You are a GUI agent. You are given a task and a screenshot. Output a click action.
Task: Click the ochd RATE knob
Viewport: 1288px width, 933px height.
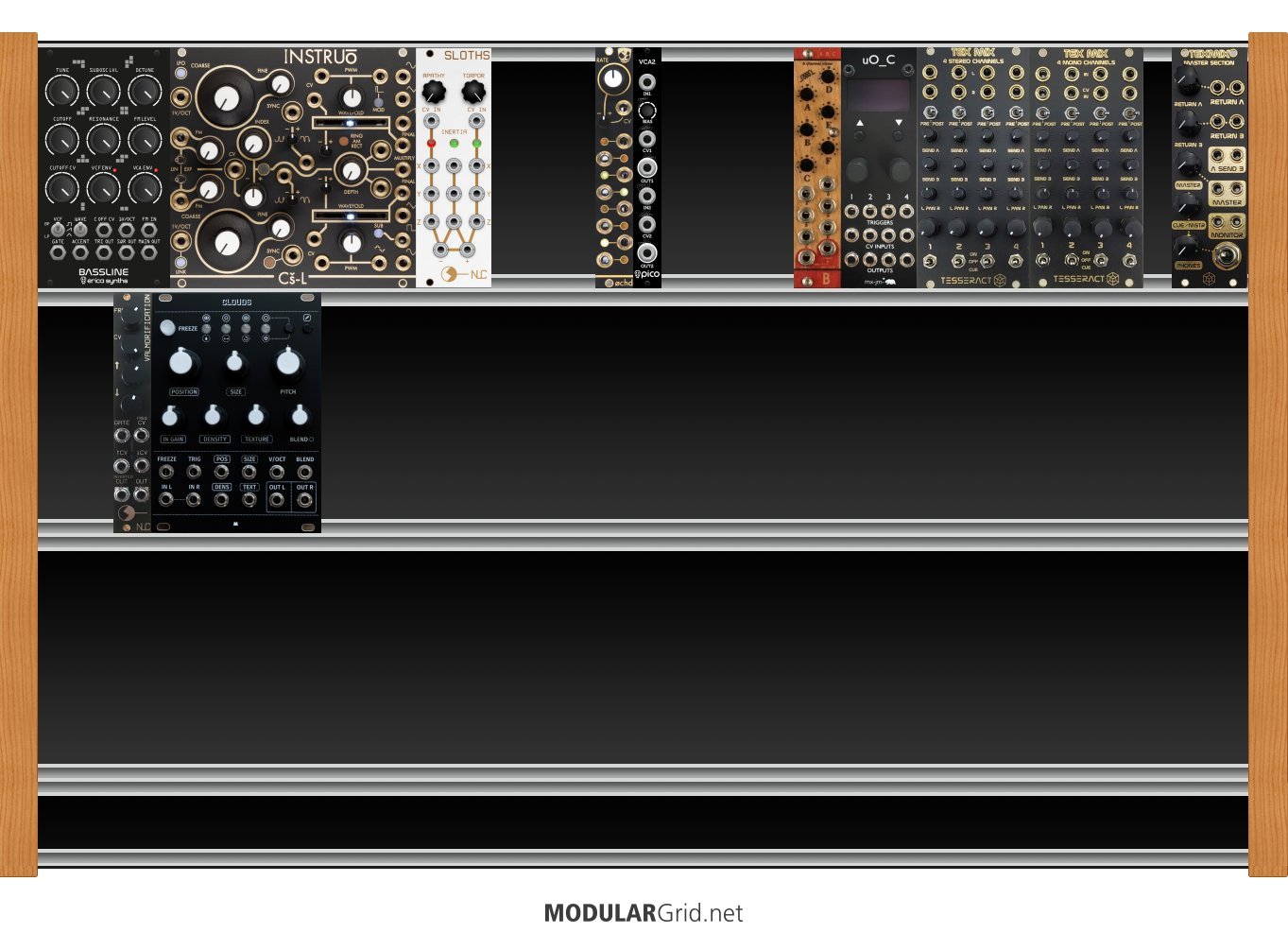click(x=614, y=78)
